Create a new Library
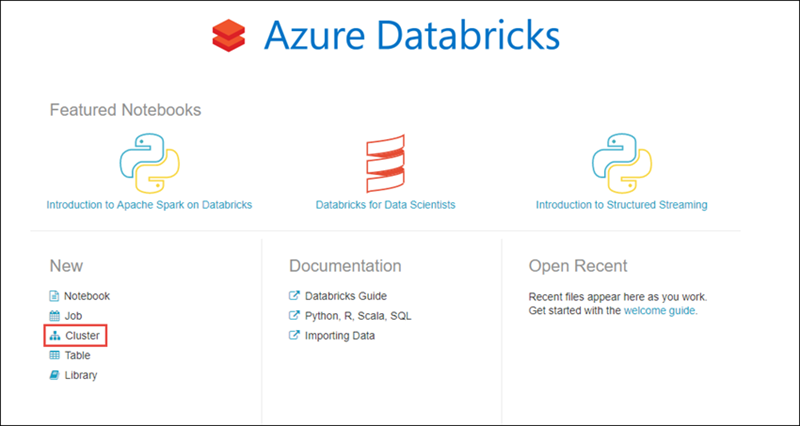The height and width of the screenshot is (426, 800). pos(81,375)
